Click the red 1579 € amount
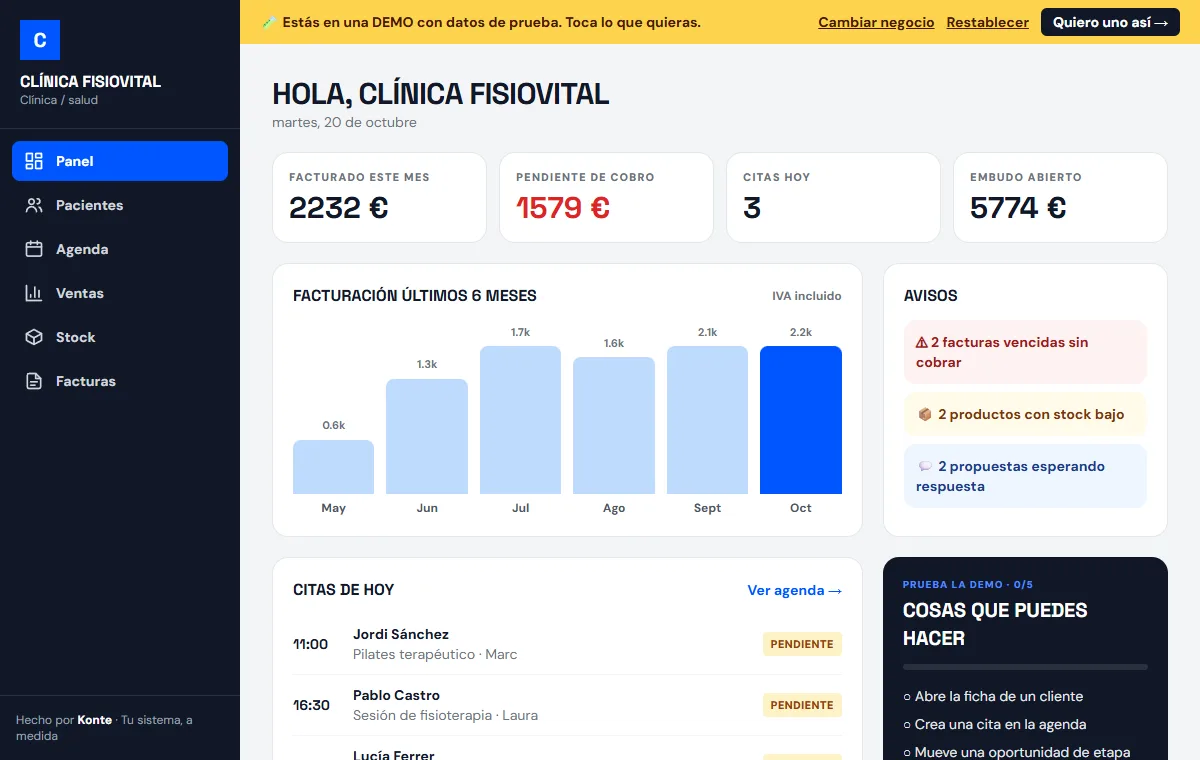Image resolution: width=1200 pixels, height=760 pixels. click(563, 208)
